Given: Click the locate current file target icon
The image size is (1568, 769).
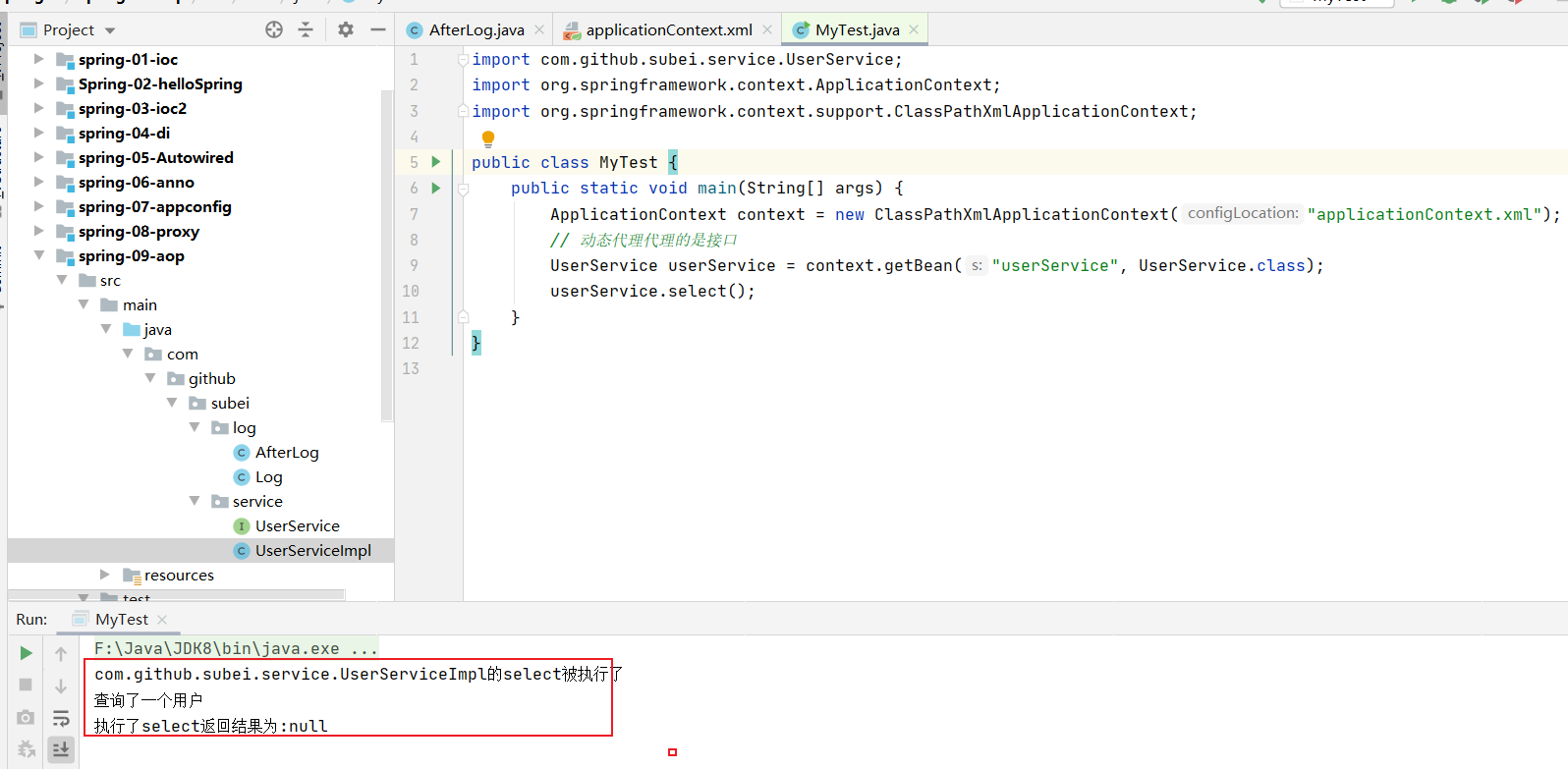Looking at the screenshot, I should (x=274, y=30).
